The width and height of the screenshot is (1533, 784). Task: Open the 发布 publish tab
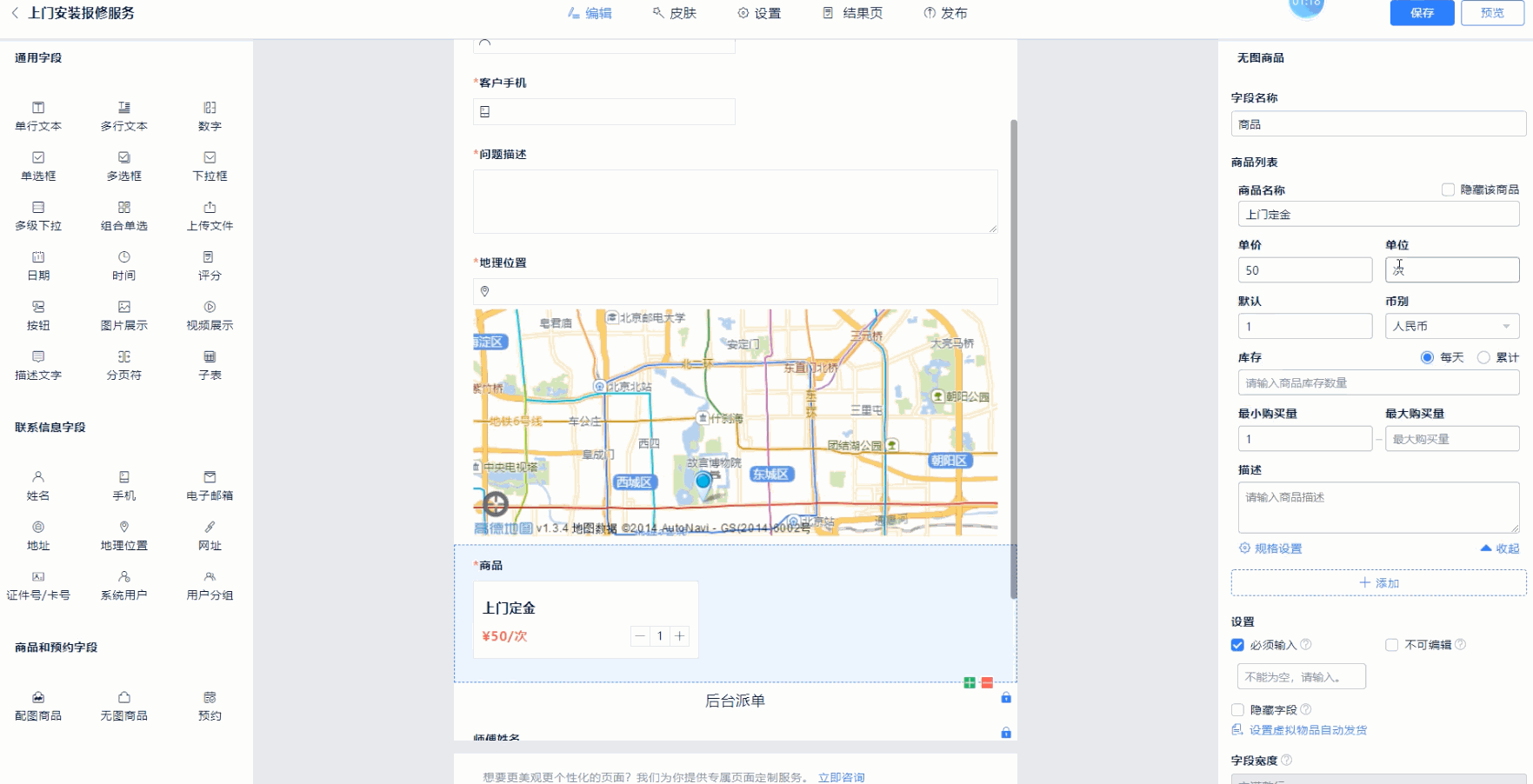(945, 13)
